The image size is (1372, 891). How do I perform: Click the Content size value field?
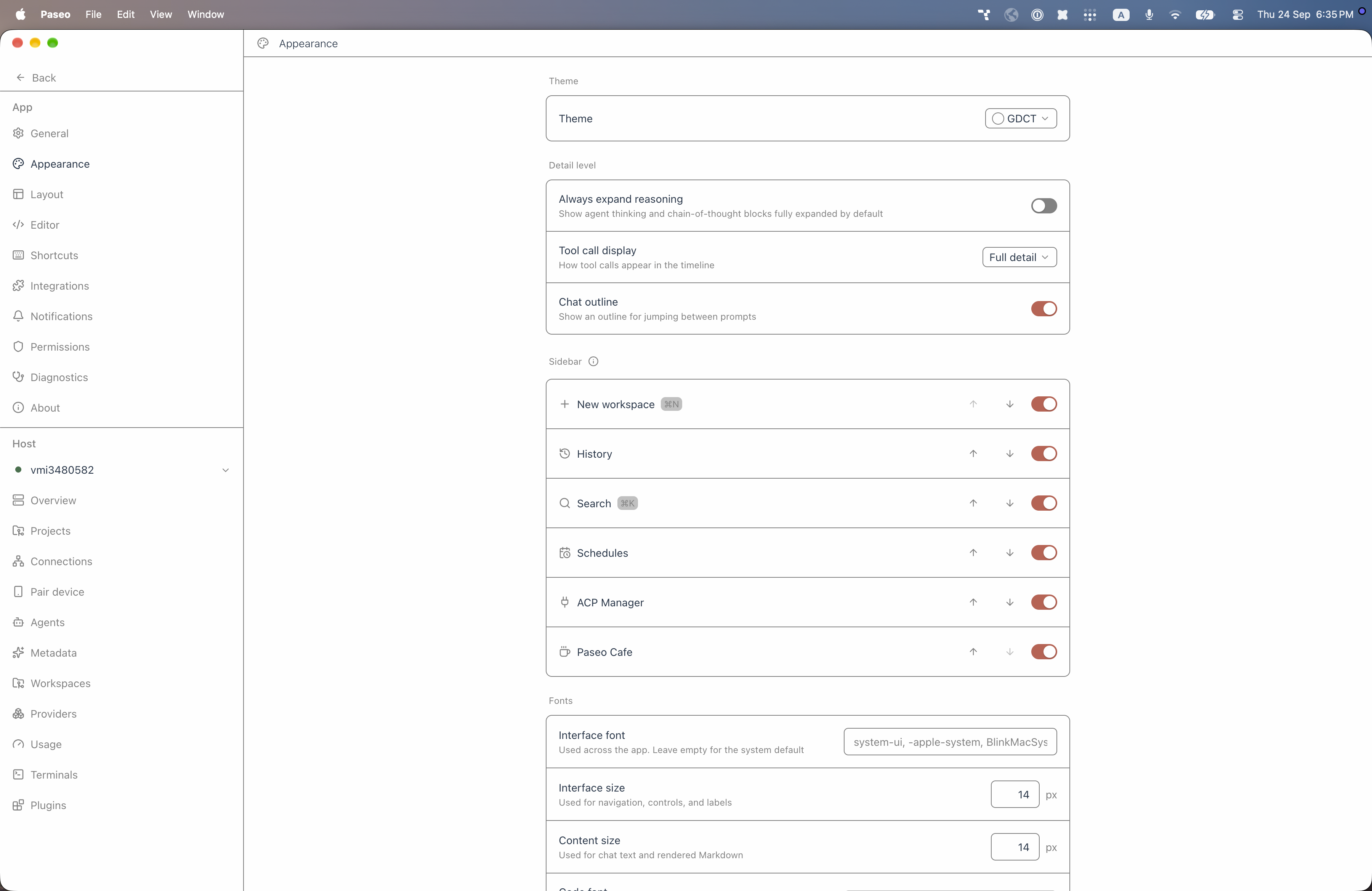point(1015,847)
